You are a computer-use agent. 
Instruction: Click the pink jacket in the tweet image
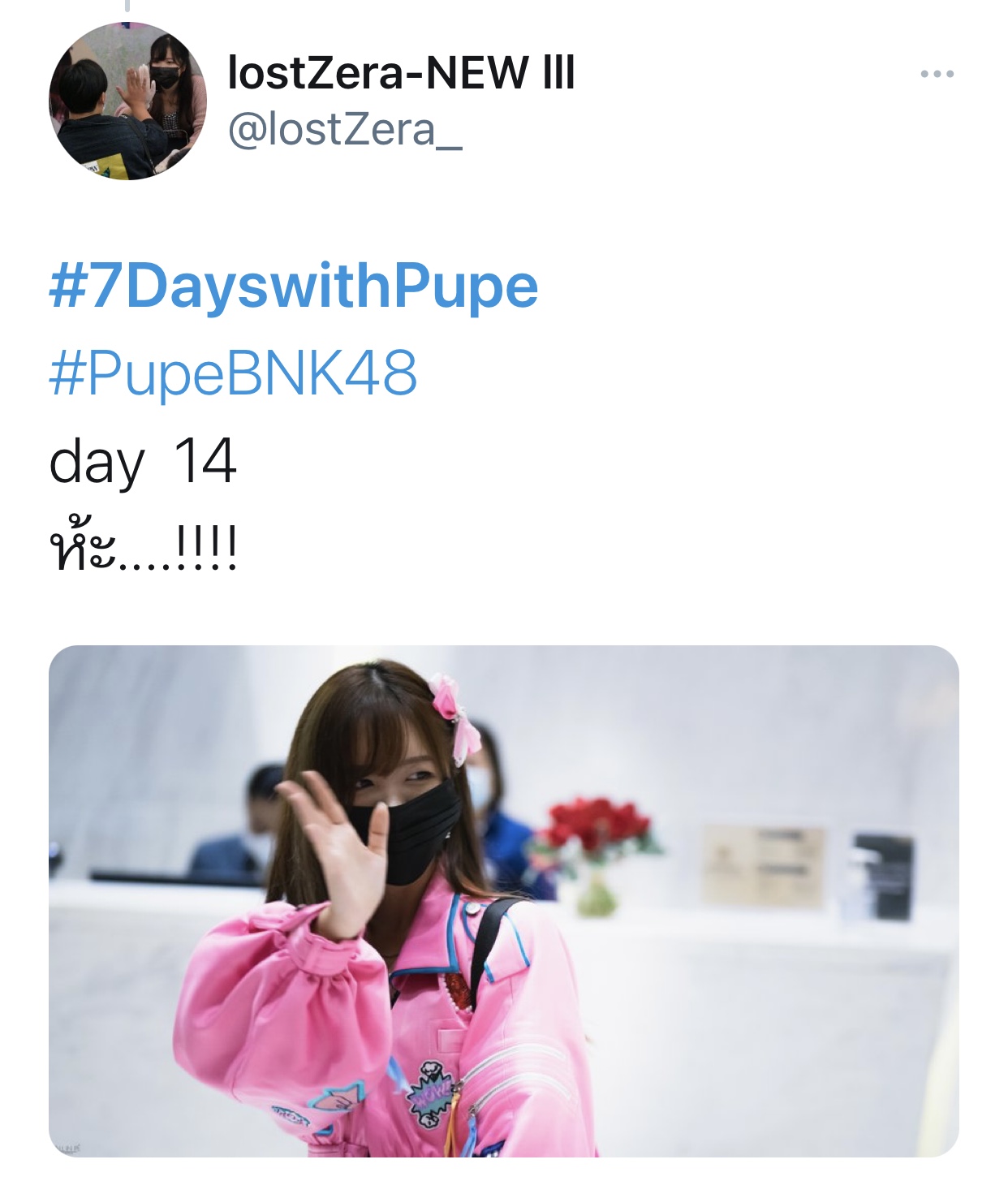(381, 1031)
